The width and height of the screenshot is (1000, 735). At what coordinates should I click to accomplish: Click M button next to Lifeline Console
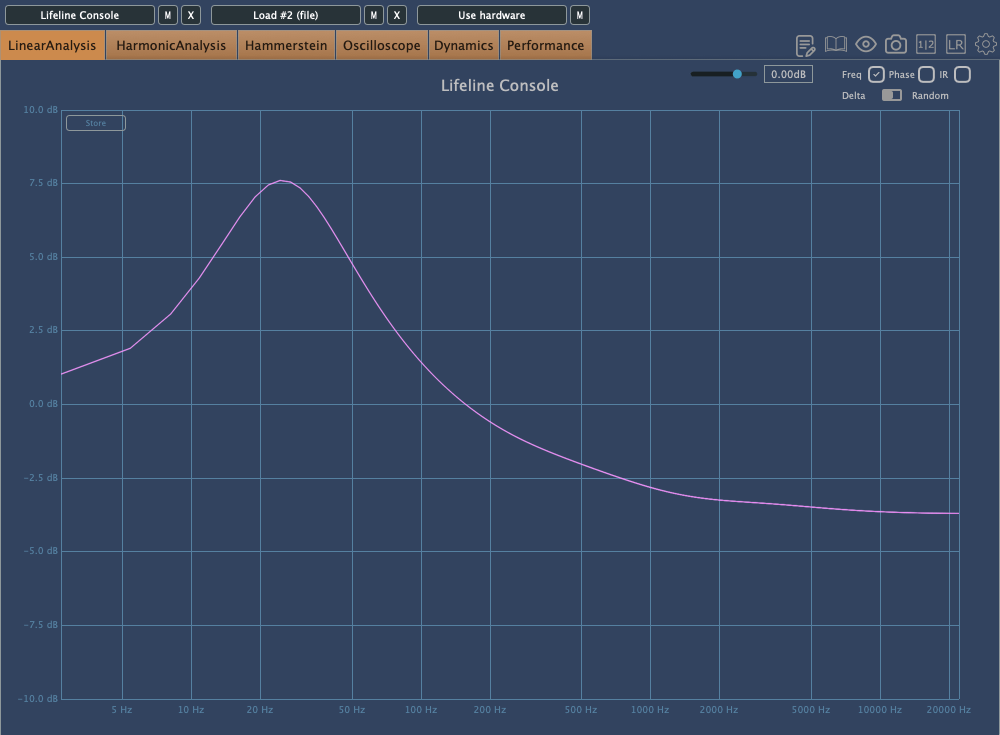click(x=167, y=15)
